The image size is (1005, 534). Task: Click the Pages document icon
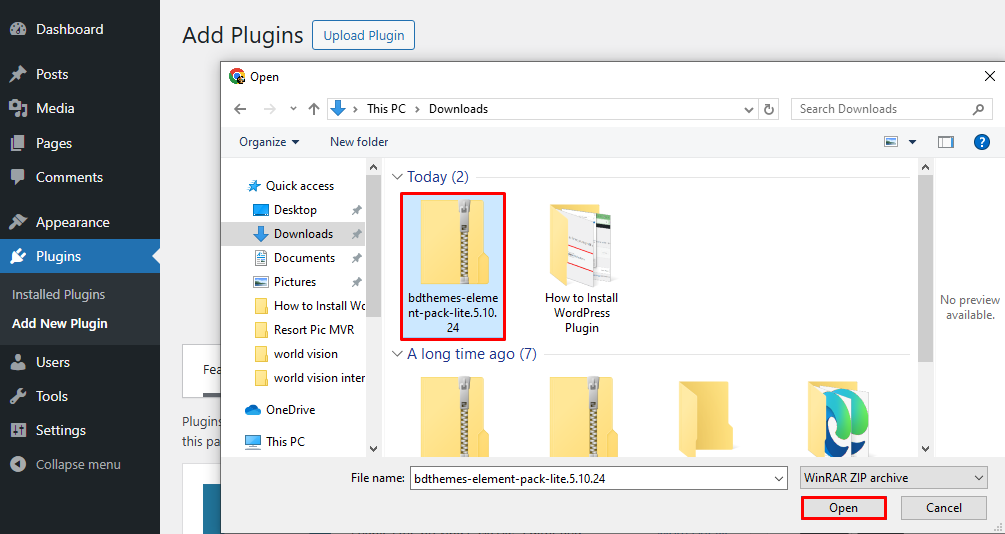(18, 143)
